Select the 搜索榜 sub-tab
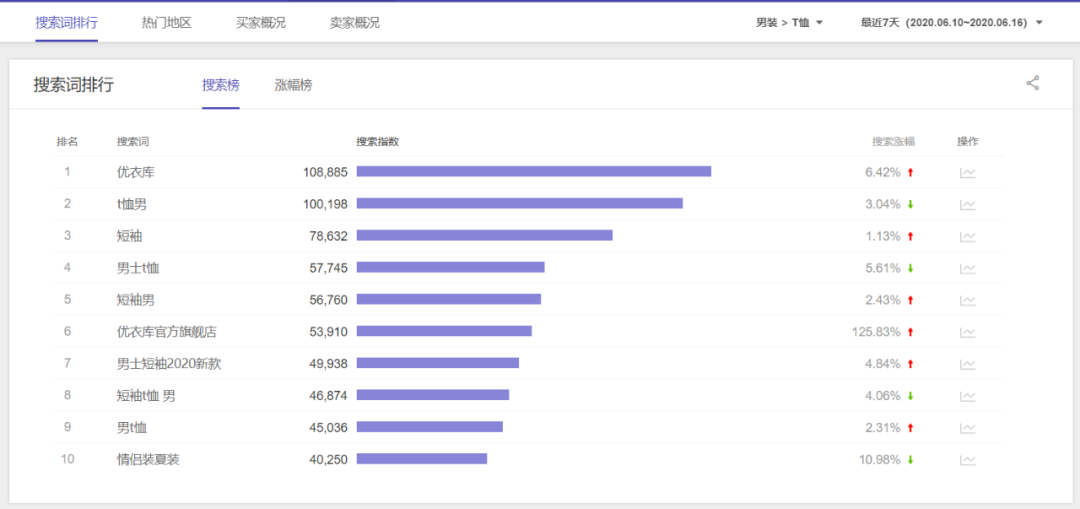Screen dimensions: 1080x509 pyautogui.click(x=220, y=85)
